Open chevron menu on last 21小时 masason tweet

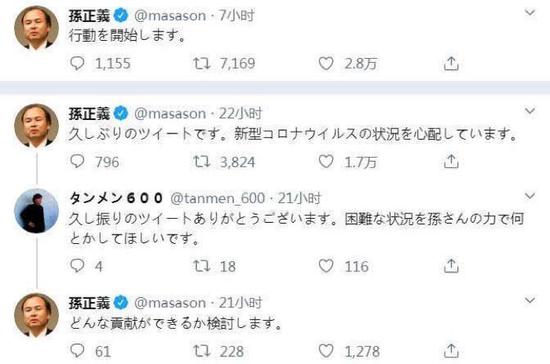[x=530, y=300]
